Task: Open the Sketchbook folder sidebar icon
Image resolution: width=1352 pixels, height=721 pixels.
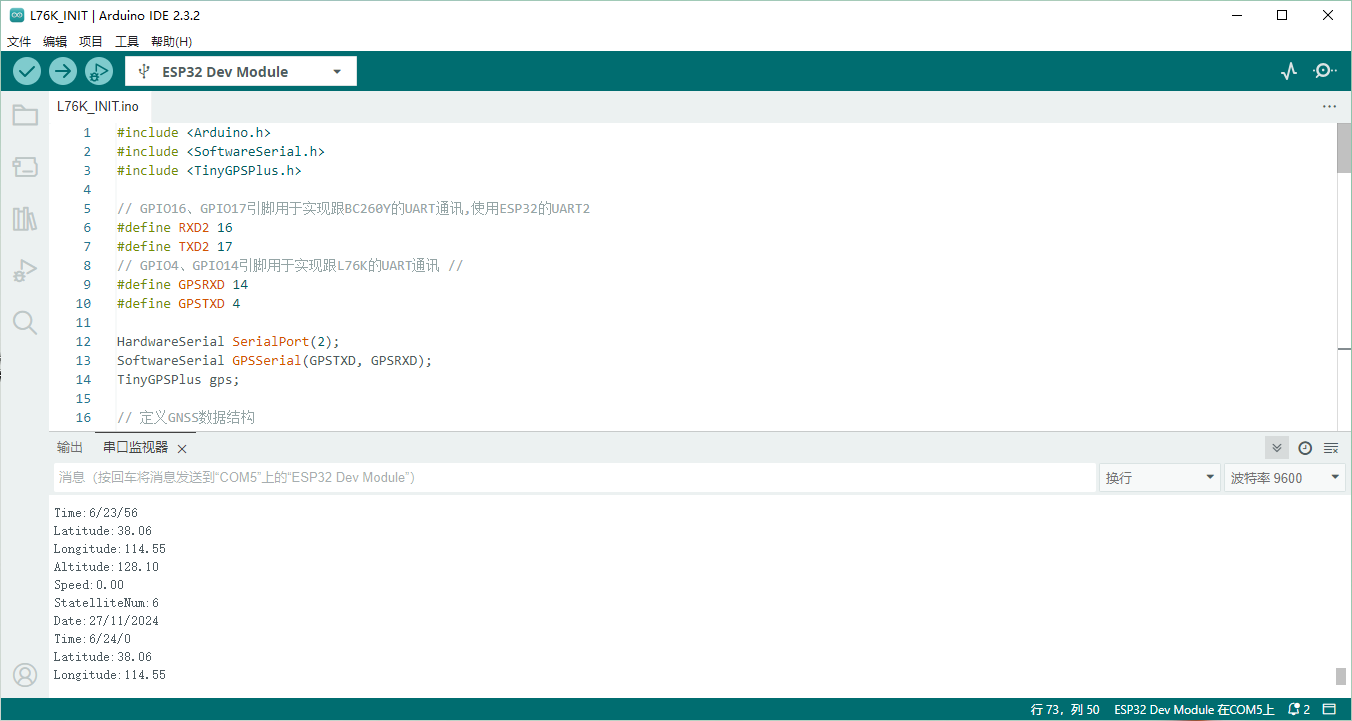Action: (25, 115)
